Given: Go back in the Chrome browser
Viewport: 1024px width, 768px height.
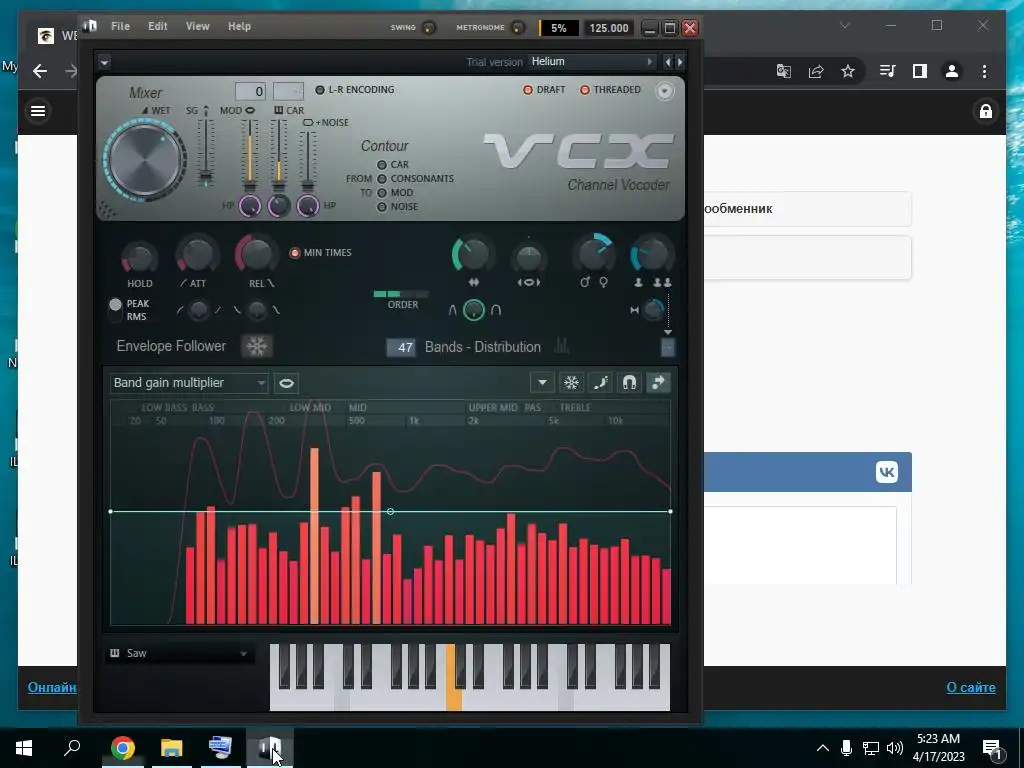Looking at the screenshot, I should coord(40,71).
